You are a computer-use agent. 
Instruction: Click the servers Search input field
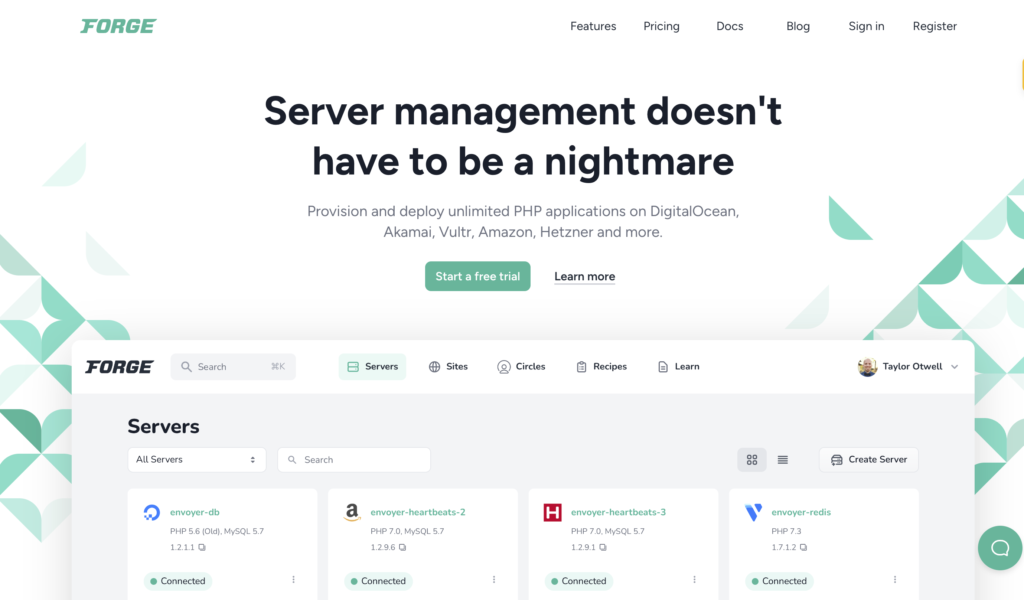[354, 459]
